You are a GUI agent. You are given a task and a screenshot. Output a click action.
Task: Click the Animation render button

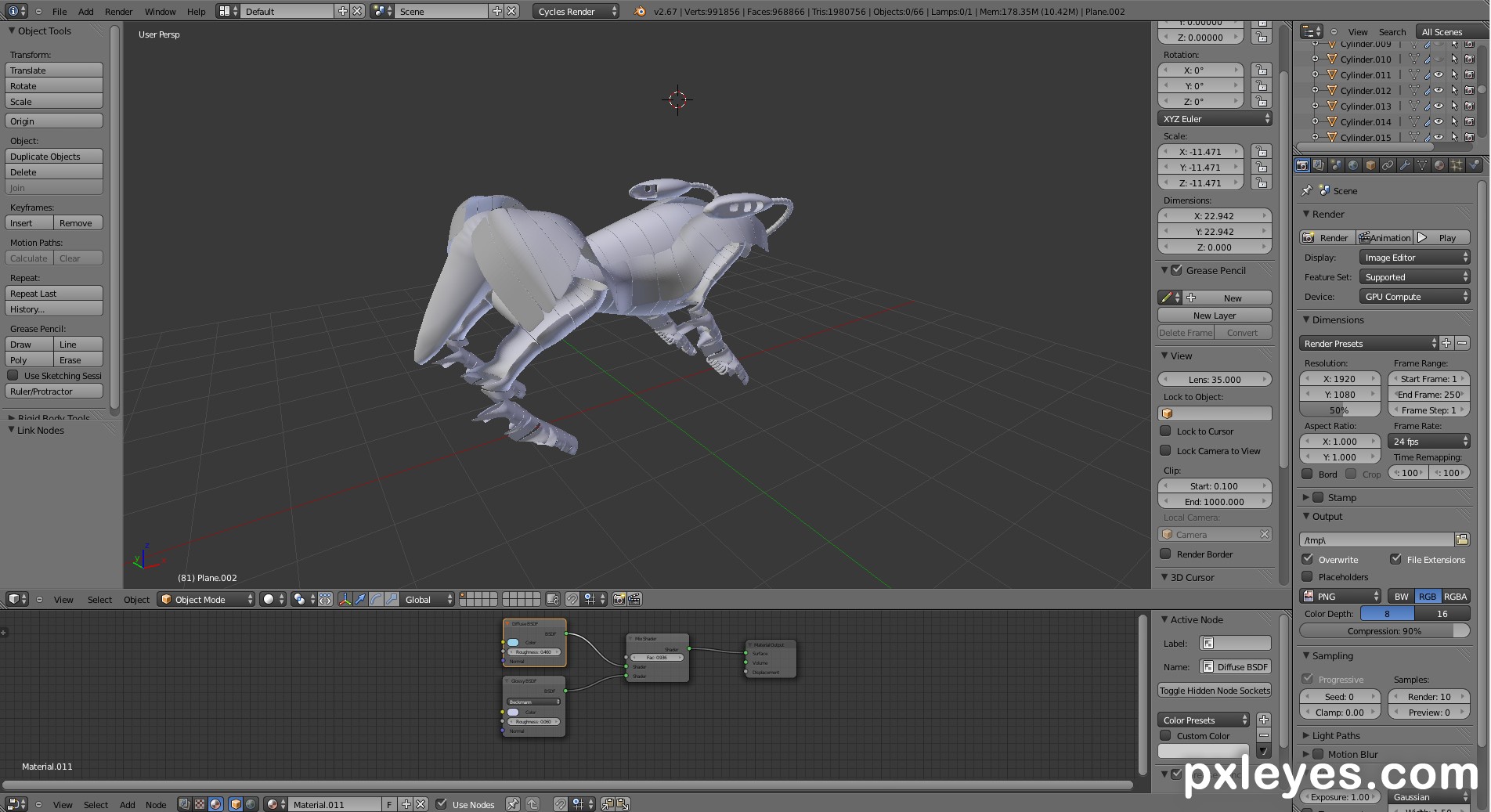tap(1384, 237)
